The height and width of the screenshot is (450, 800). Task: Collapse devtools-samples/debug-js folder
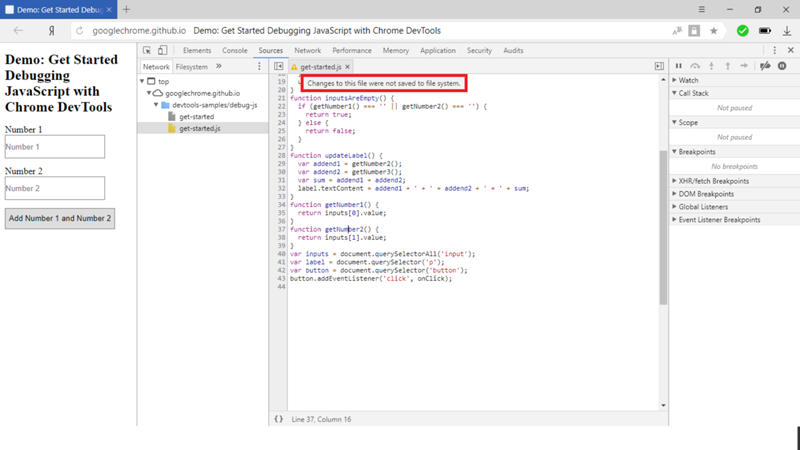click(156, 105)
